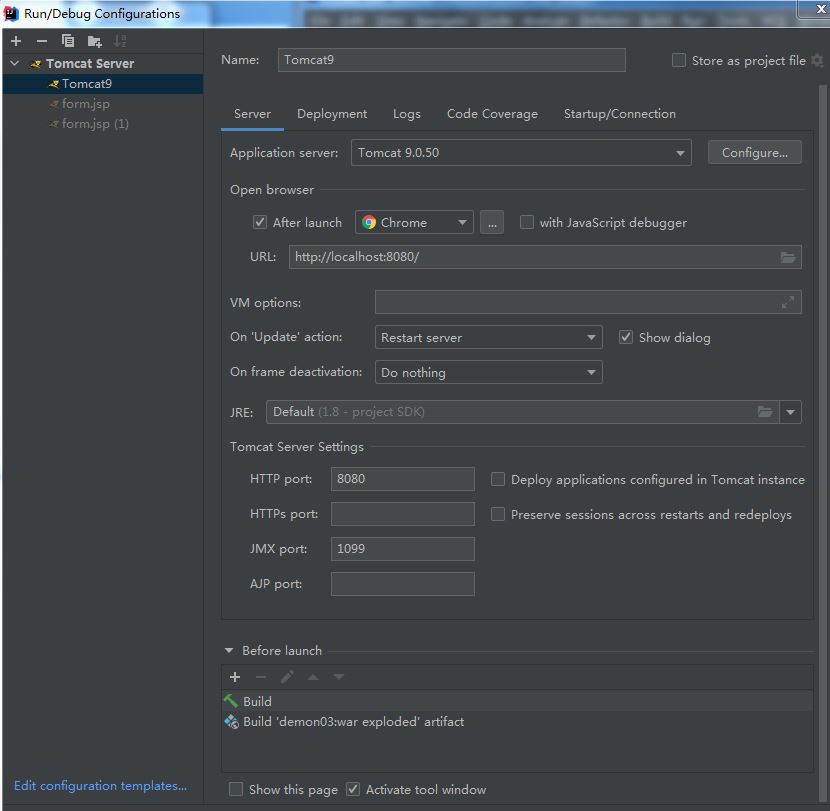Enable Store as project file
Image resolution: width=830 pixels, height=811 pixels.
click(679, 60)
